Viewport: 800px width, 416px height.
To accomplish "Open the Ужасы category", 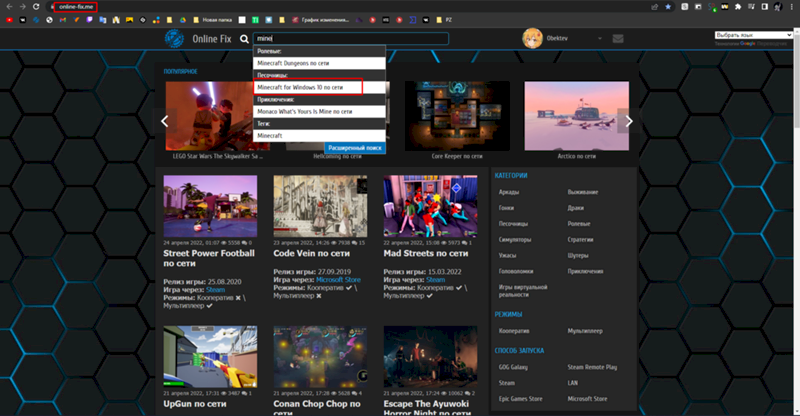I will click(507, 255).
